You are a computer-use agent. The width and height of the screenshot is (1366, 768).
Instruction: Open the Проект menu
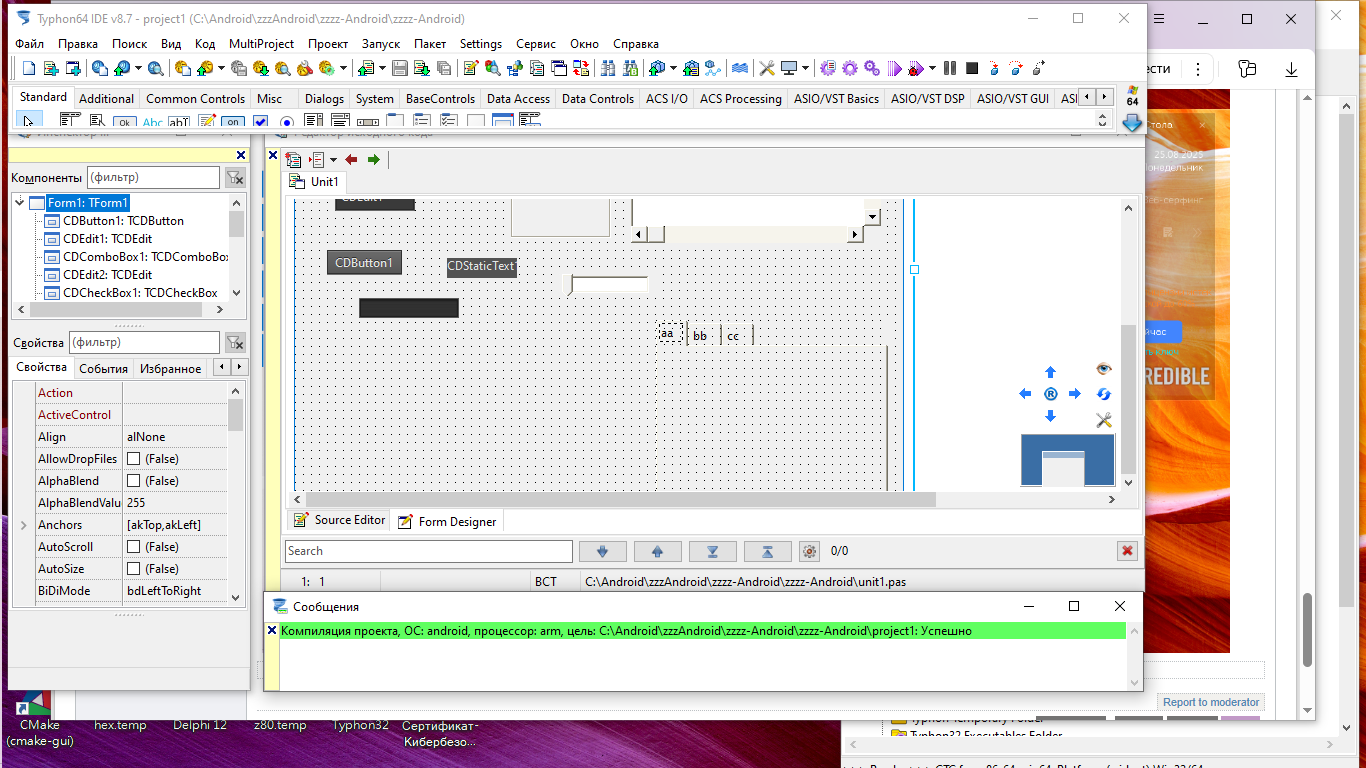(328, 44)
